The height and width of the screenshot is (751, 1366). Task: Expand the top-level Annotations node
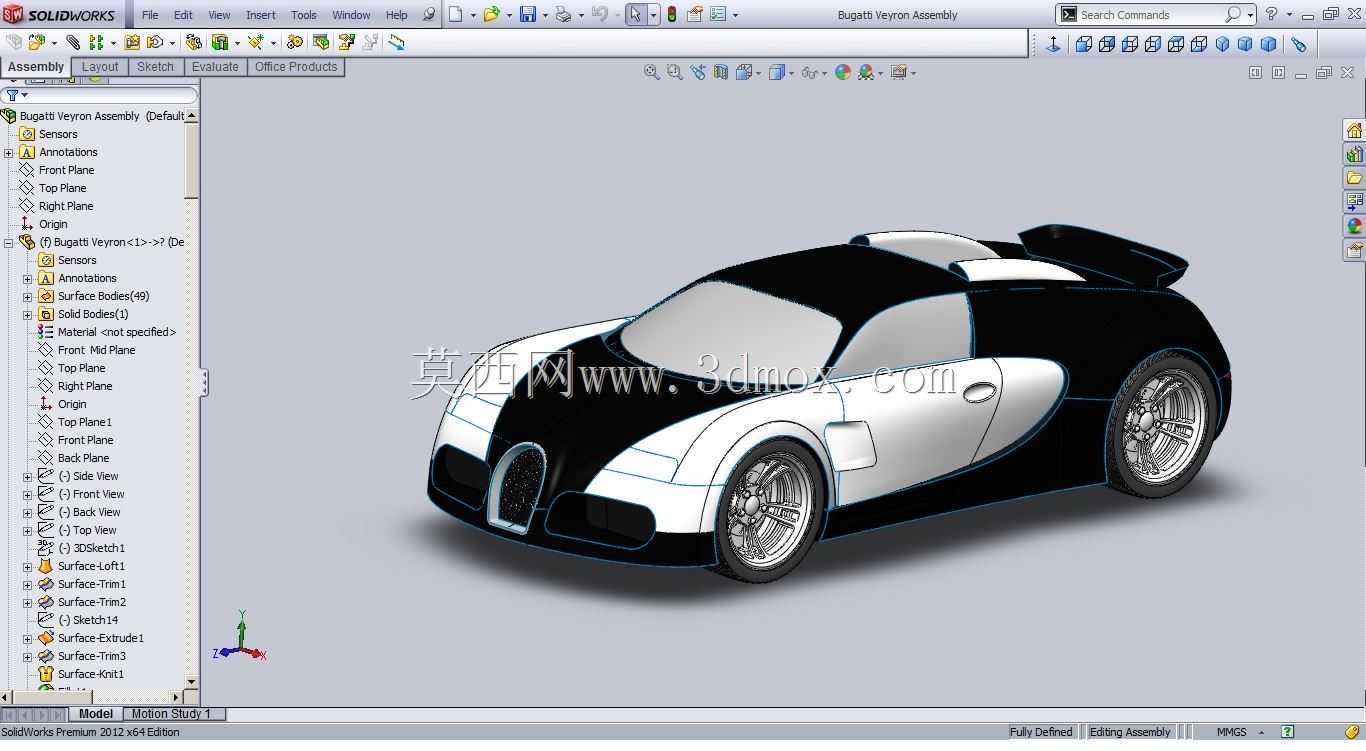click(8, 153)
